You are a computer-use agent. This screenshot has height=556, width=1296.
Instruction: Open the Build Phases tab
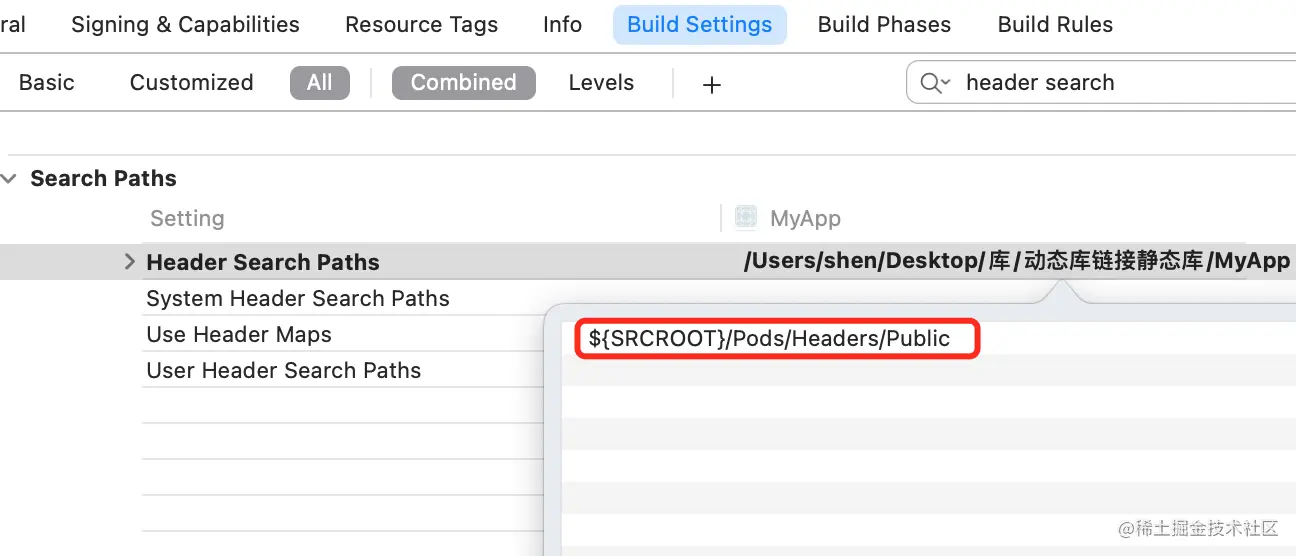(884, 25)
